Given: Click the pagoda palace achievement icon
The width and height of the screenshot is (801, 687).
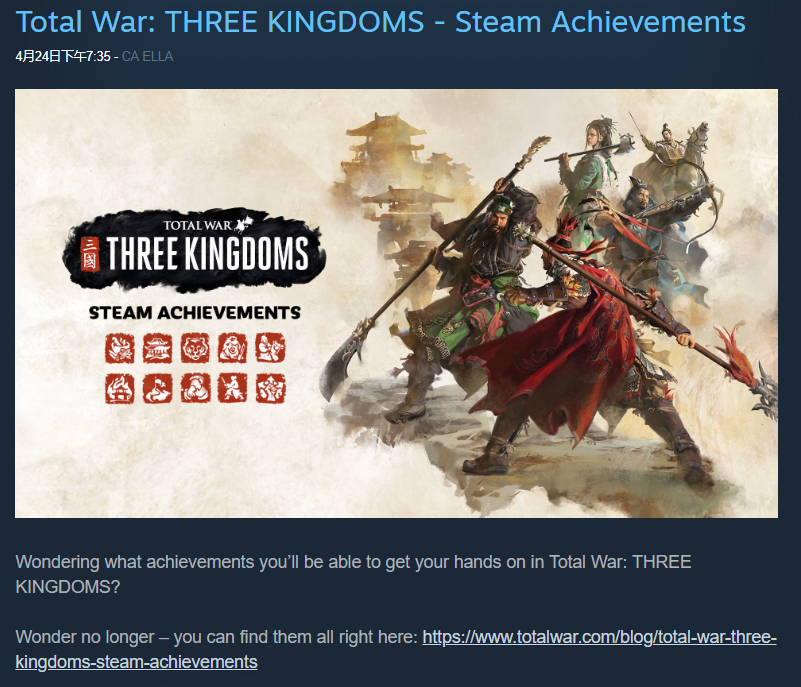Looking at the screenshot, I should click(157, 348).
